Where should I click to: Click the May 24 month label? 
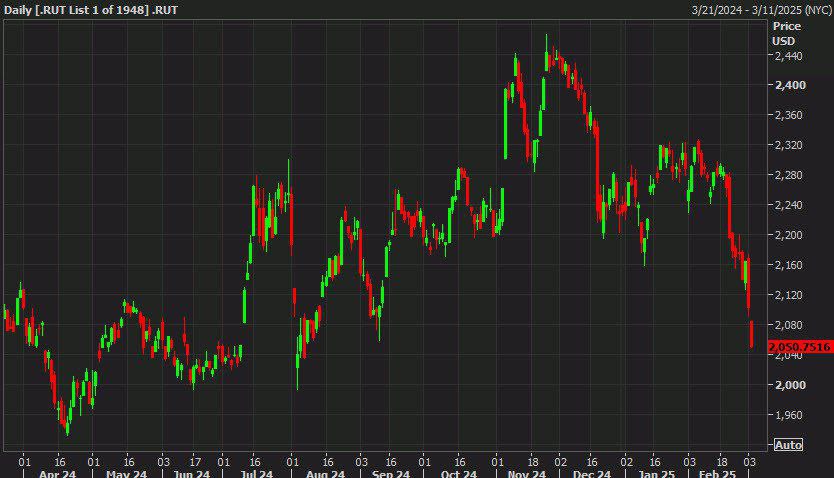point(126,473)
